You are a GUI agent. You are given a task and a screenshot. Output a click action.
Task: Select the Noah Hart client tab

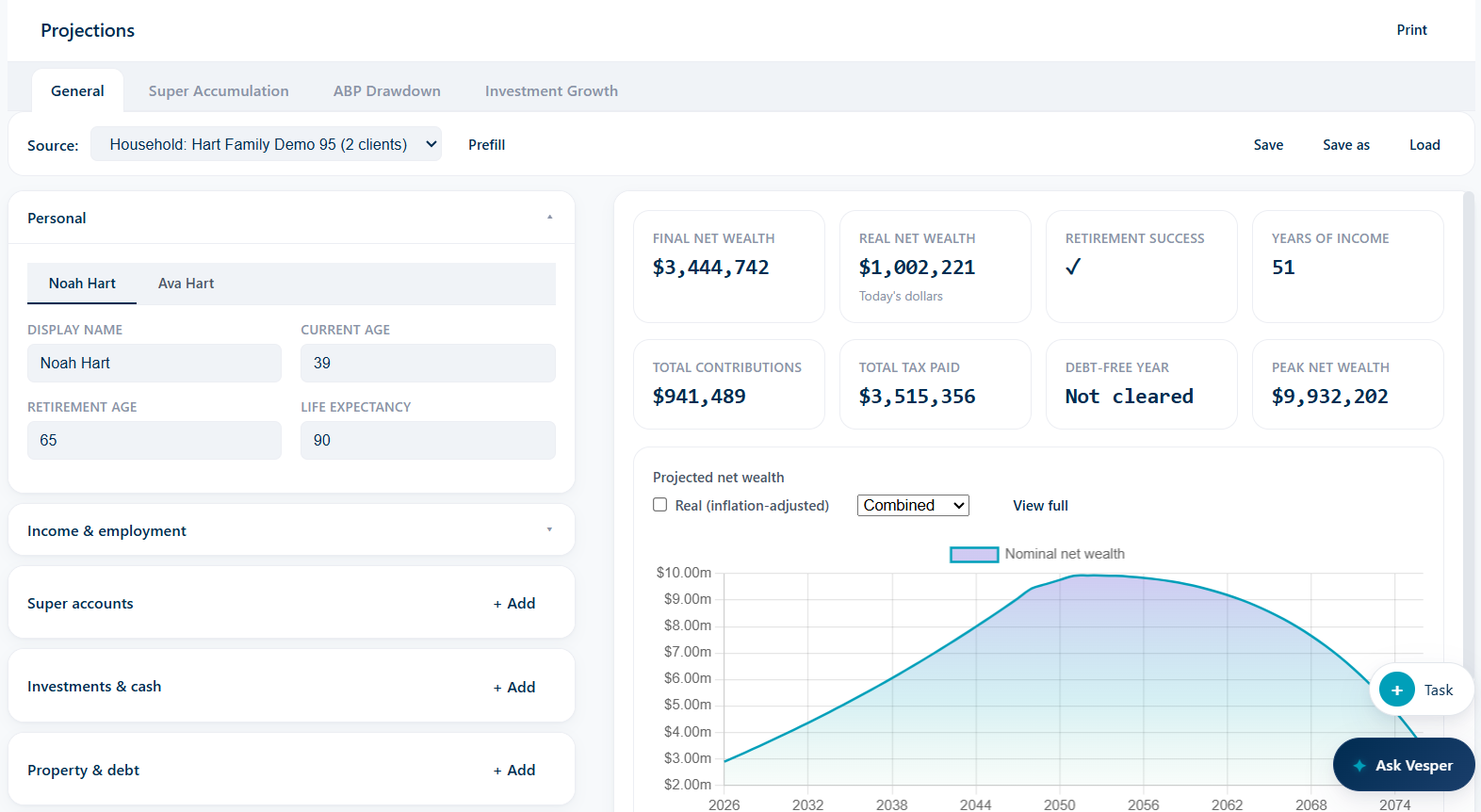(x=82, y=284)
